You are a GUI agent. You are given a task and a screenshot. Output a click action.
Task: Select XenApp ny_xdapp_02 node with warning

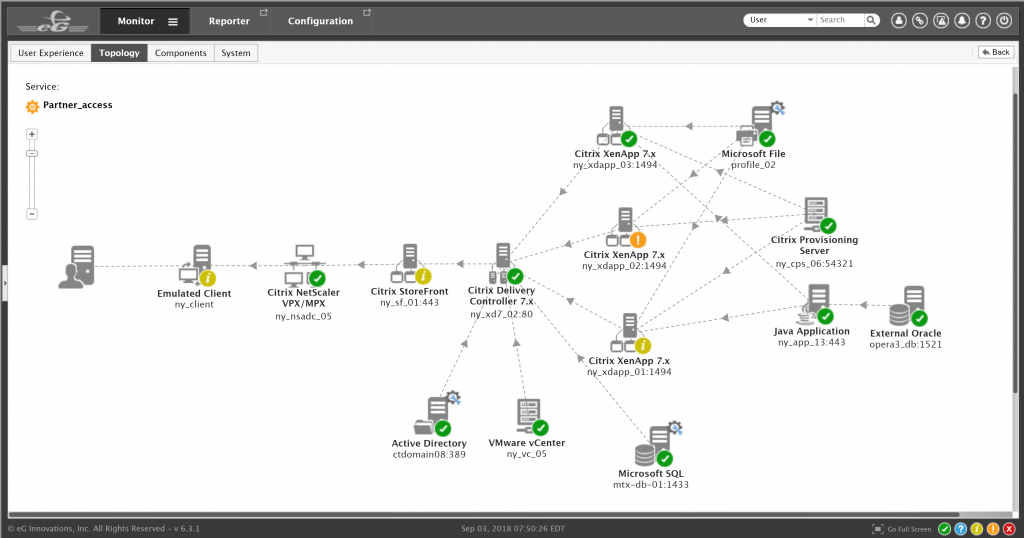pos(626,228)
